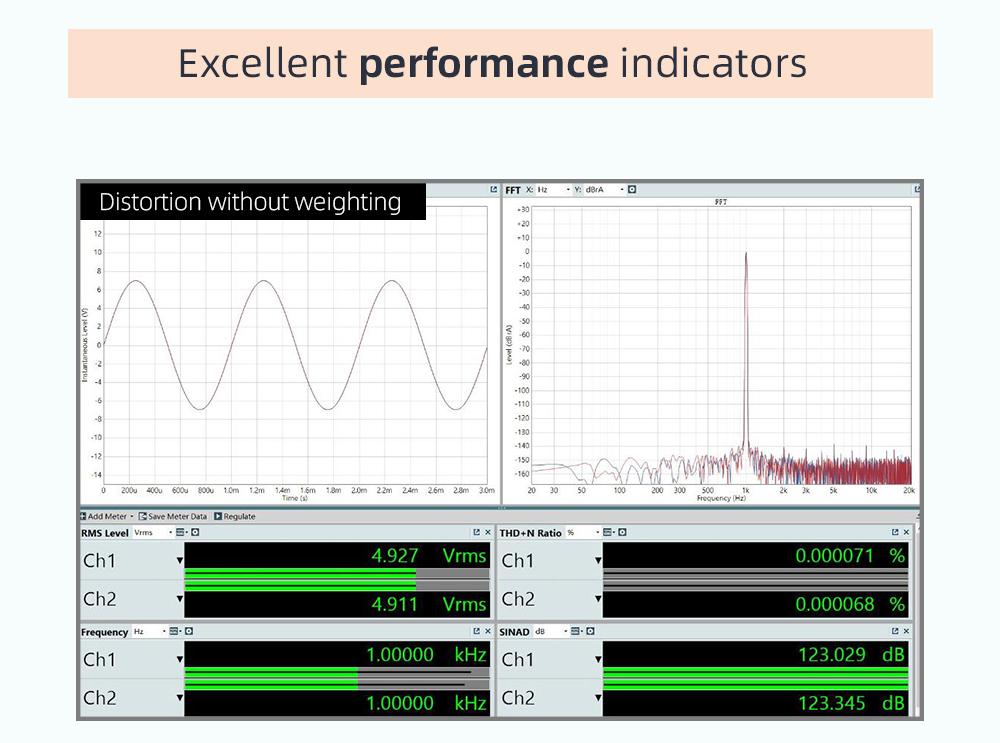Click the Regulate play icon

click(x=218, y=517)
